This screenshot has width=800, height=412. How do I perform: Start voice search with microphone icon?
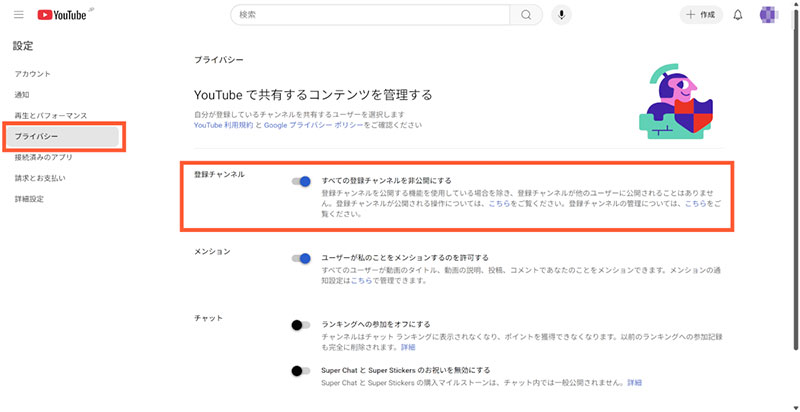click(562, 15)
